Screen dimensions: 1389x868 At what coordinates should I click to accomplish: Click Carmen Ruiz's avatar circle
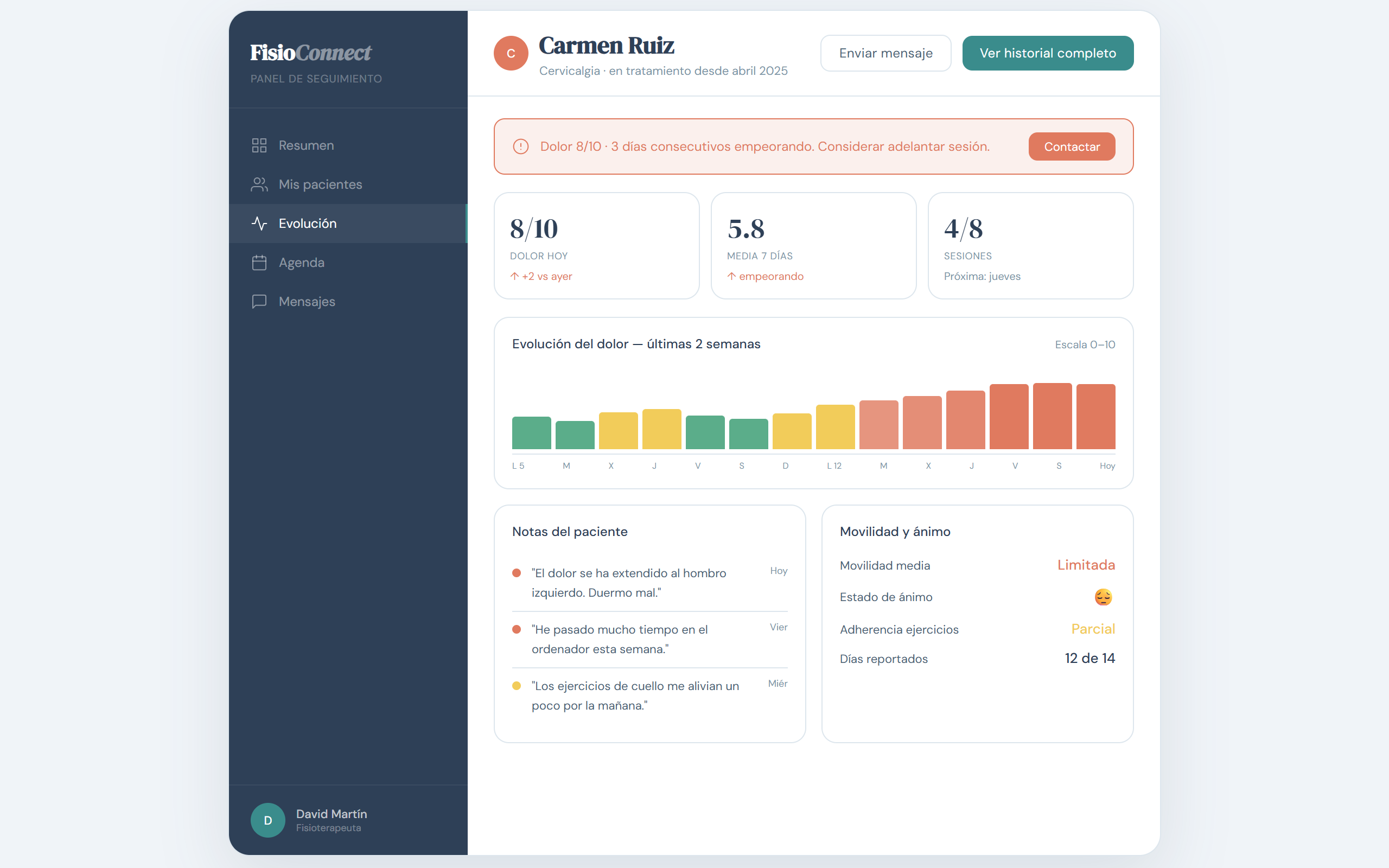pos(511,53)
